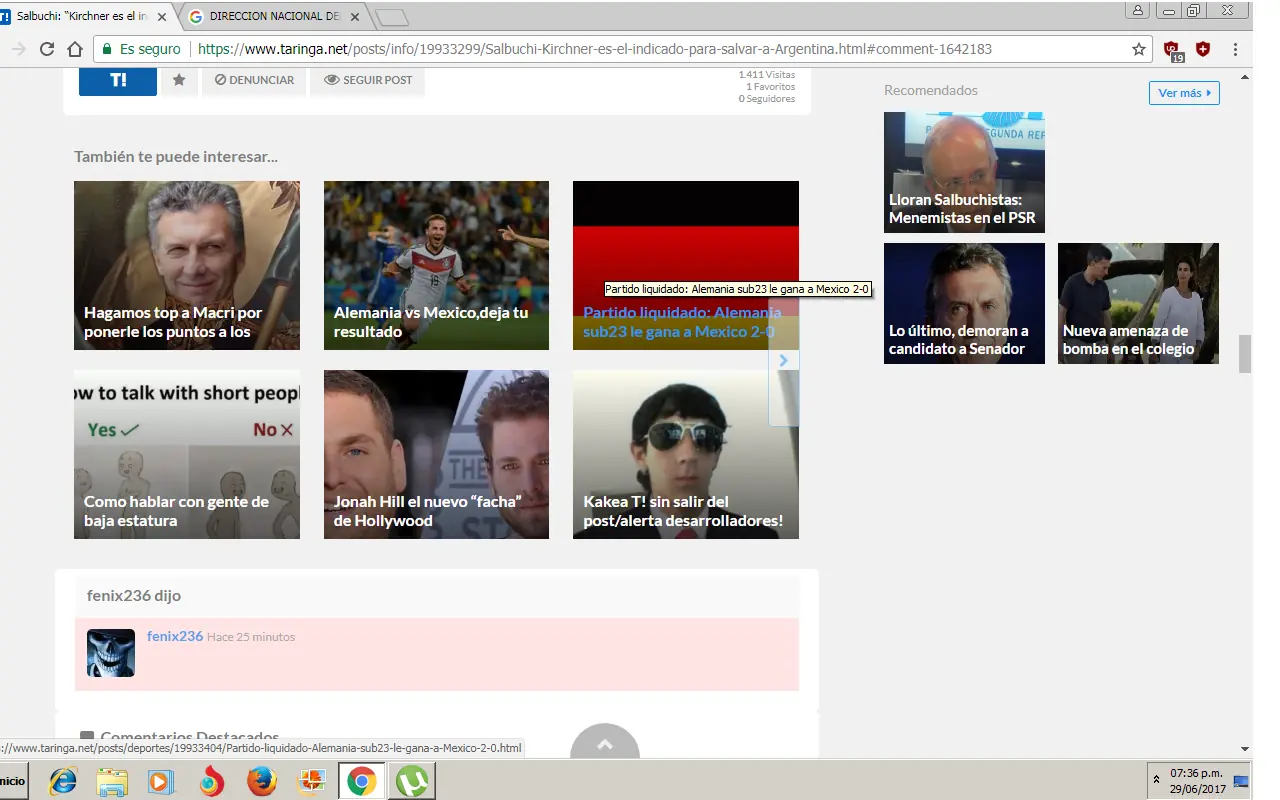Add post to favorites with star button
This screenshot has width=1280, height=800.
point(179,80)
